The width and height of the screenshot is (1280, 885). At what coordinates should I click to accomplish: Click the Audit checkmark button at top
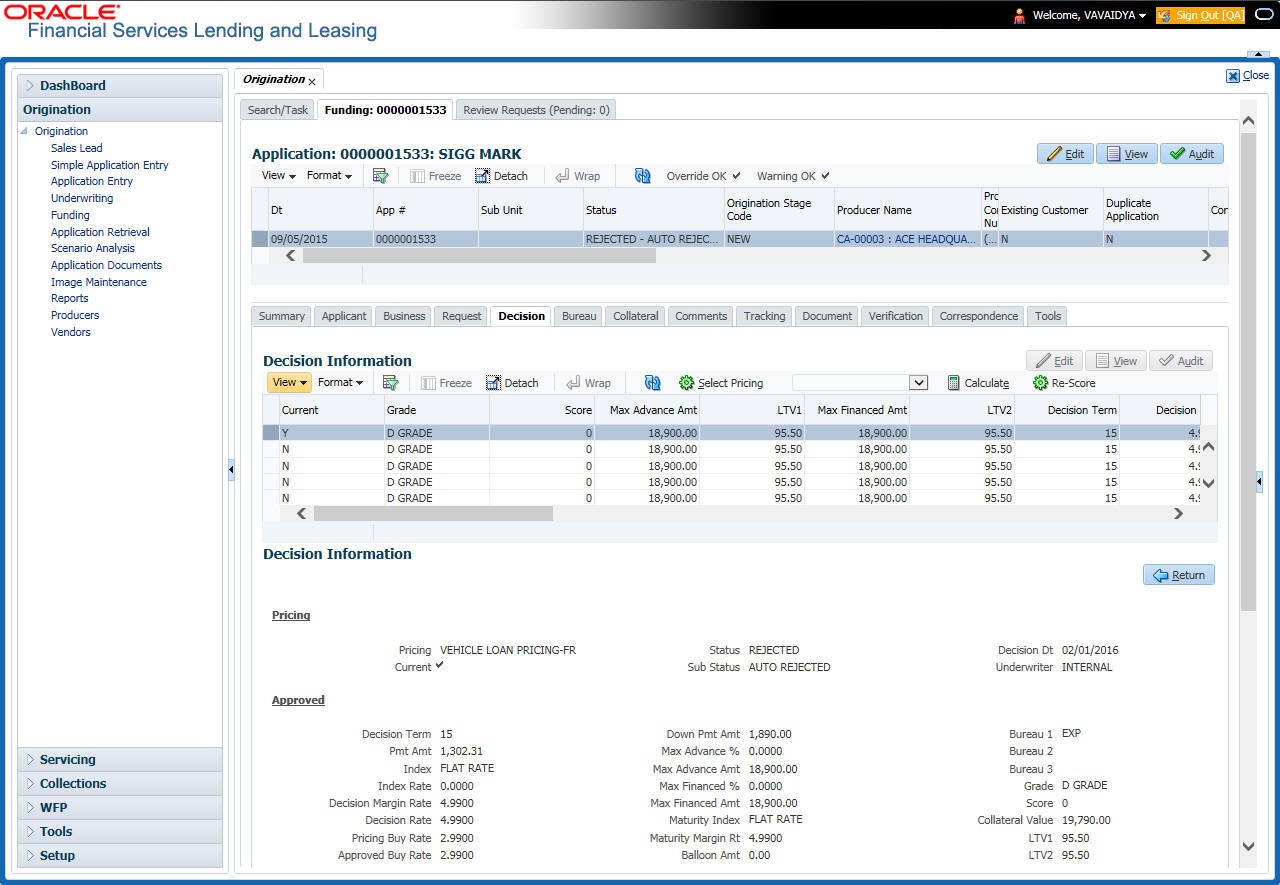(x=1192, y=154)
